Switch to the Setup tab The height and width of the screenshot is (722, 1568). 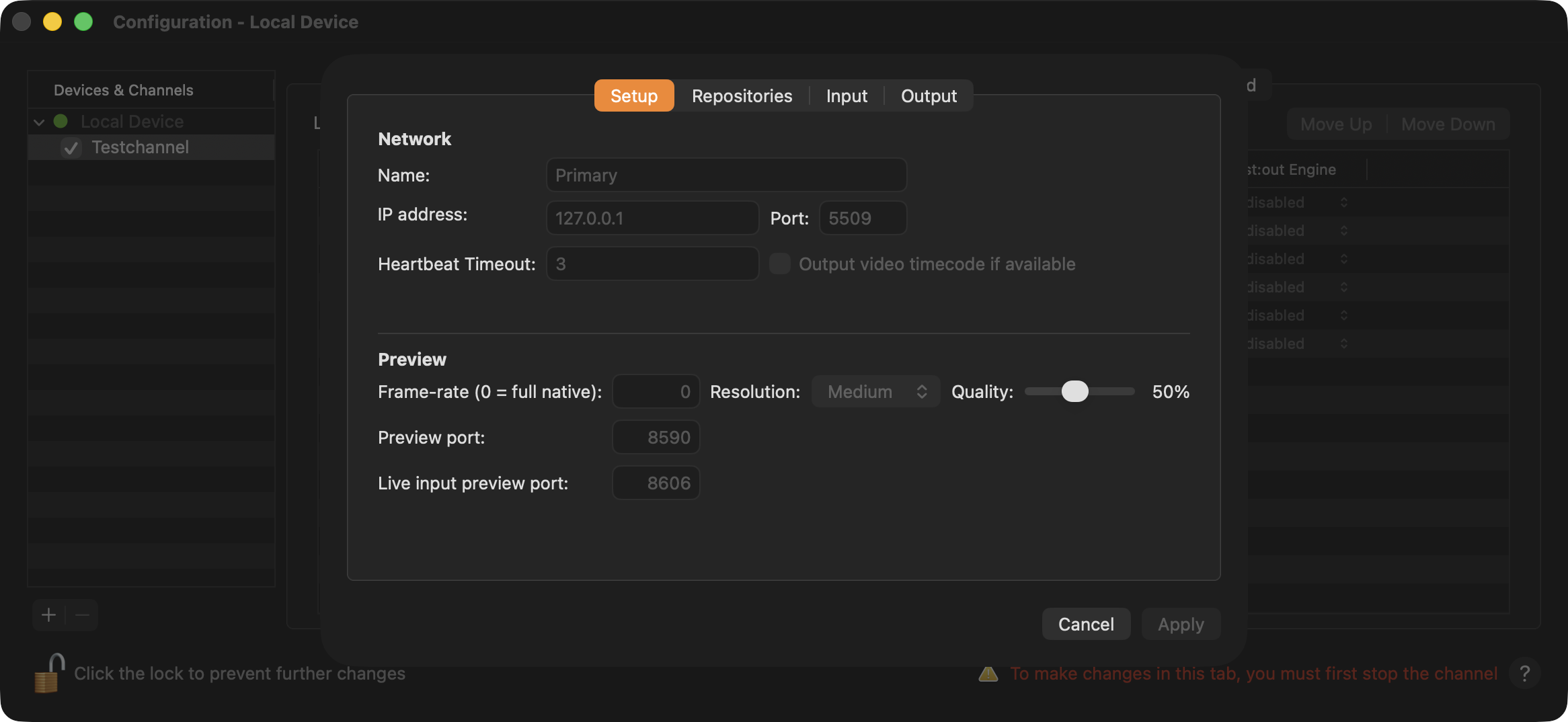point(634,95)
